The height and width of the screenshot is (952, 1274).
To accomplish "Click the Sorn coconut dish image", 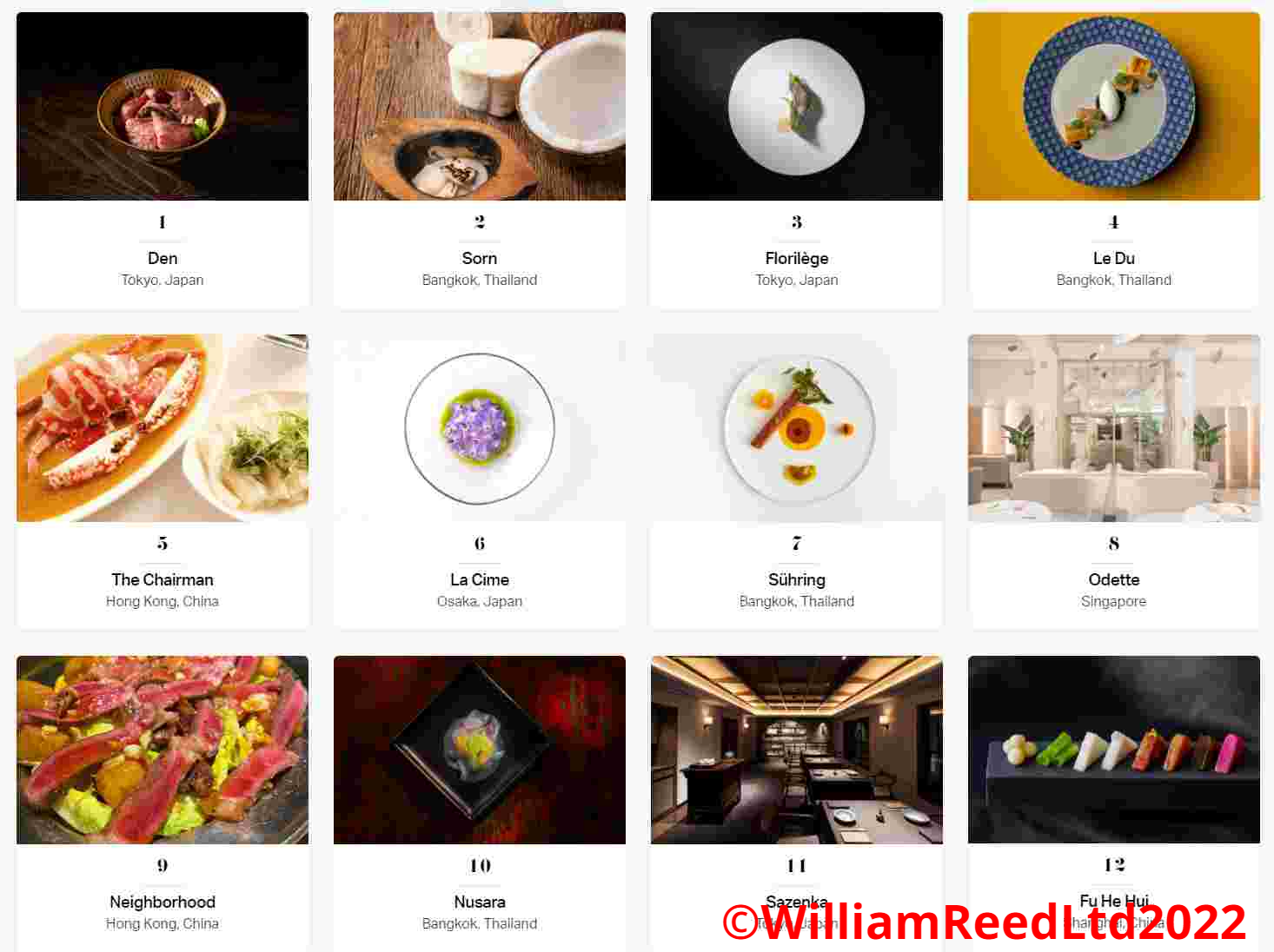I will 480,106.
